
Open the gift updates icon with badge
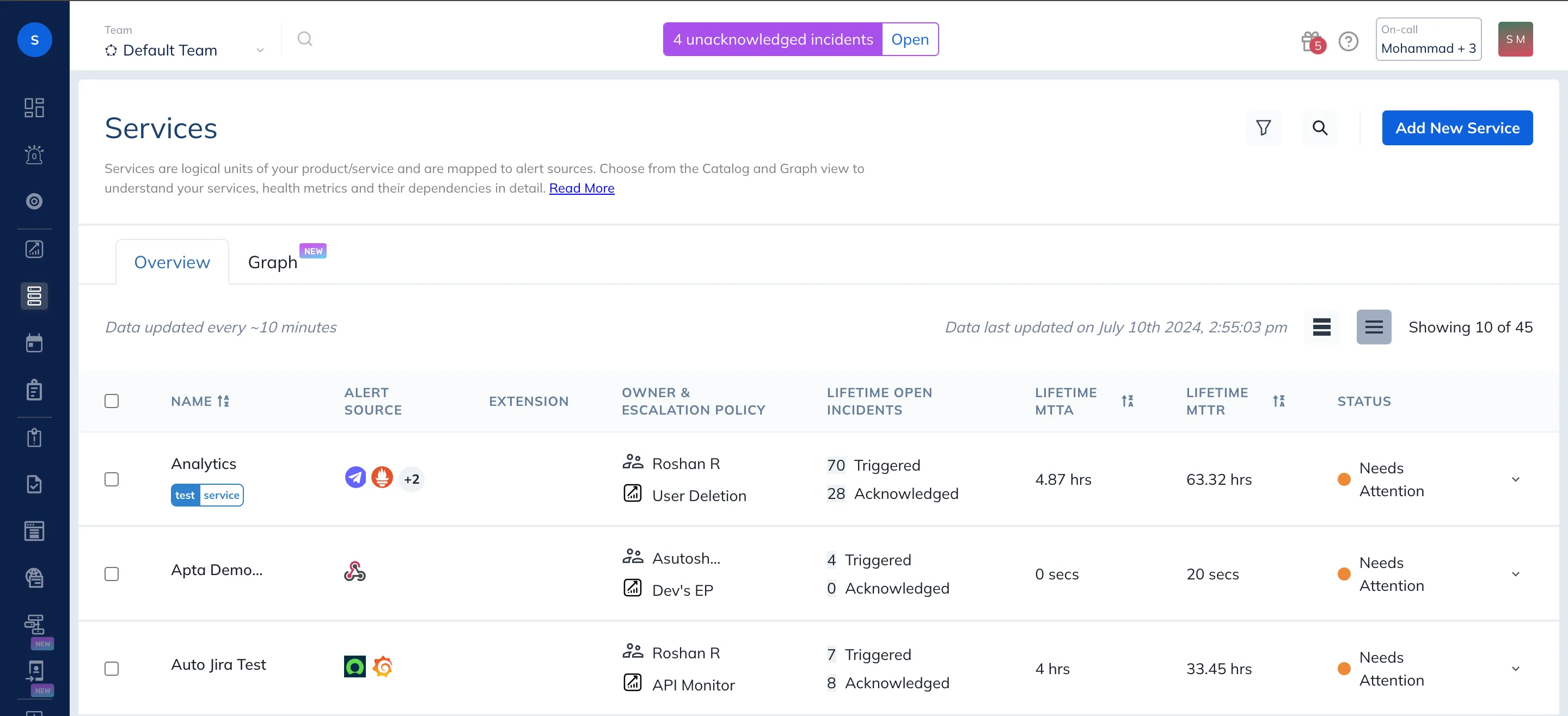(x=1311, y=41)
